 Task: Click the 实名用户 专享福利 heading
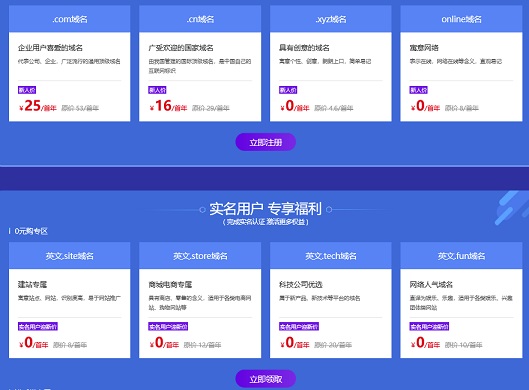point(266,208)
